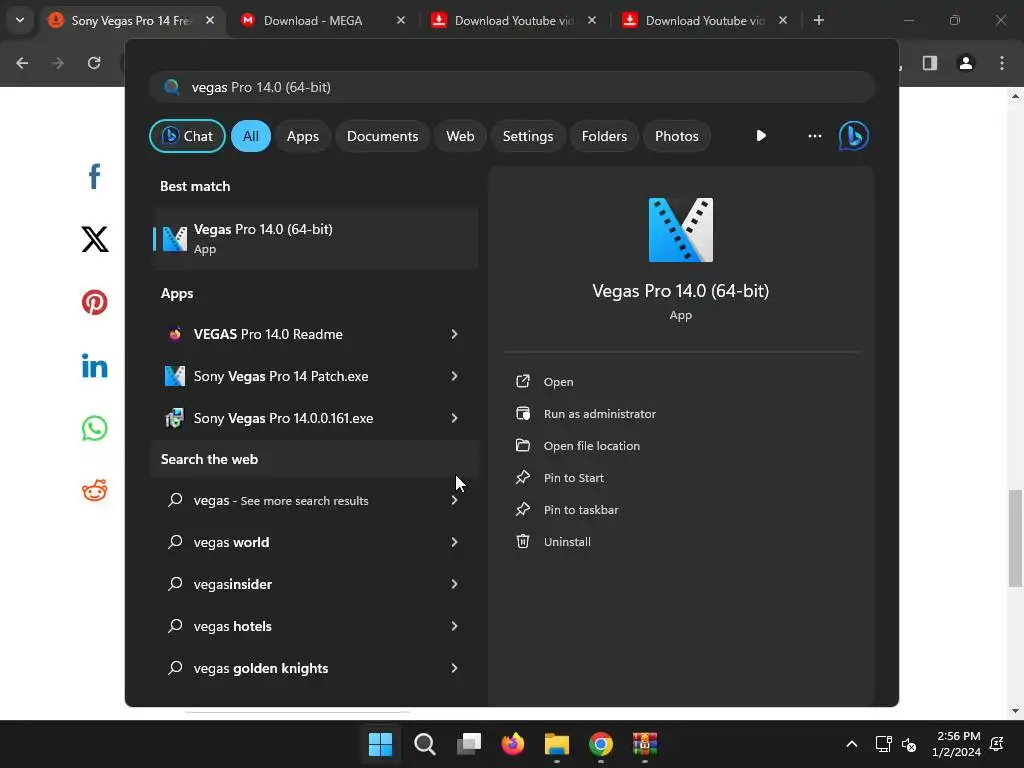Select the Web filter tab
Viewport: 1024px width, 768px height.
click(460, 136)
